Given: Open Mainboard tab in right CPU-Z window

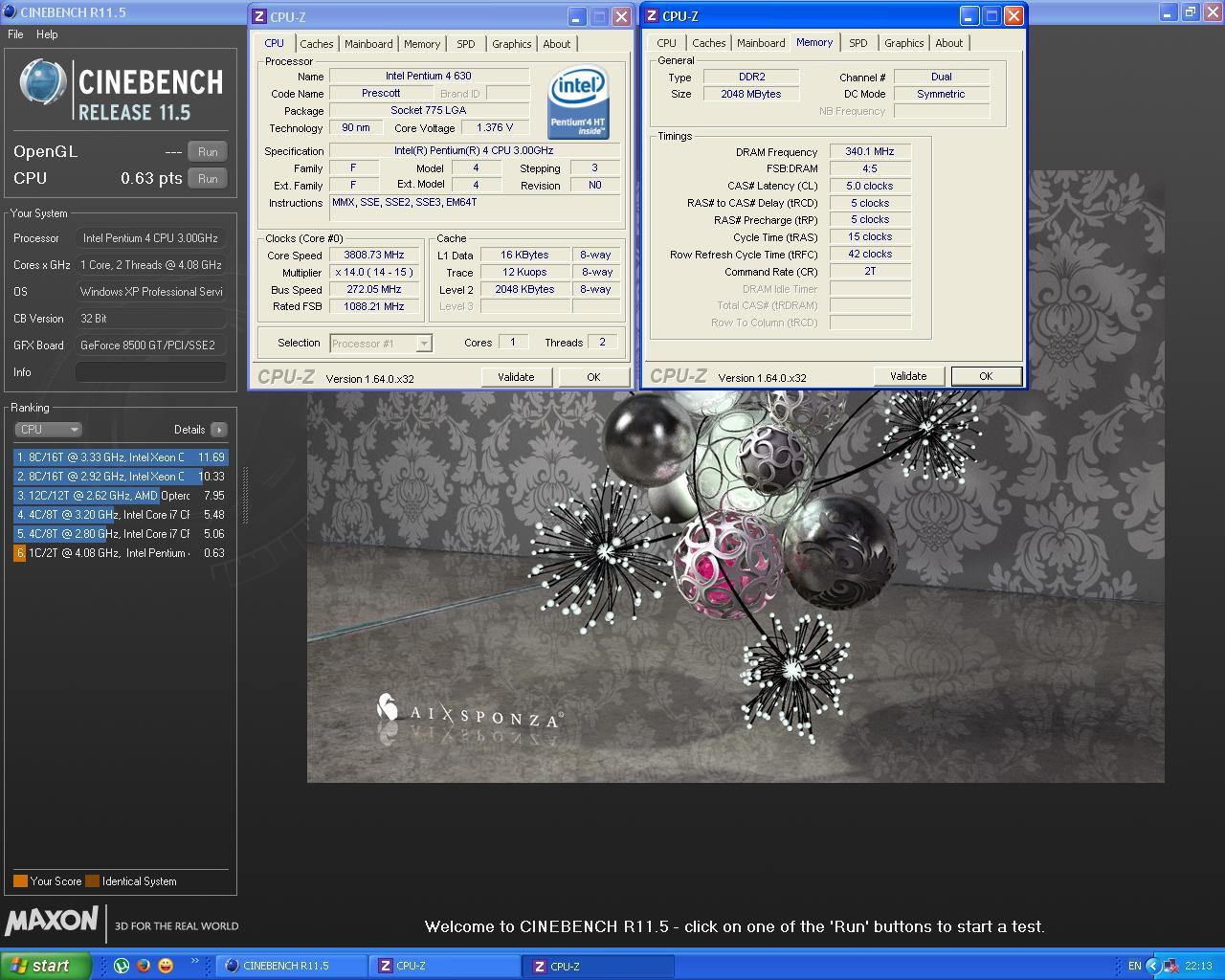Looking at the screenshot, I should 761,43.
